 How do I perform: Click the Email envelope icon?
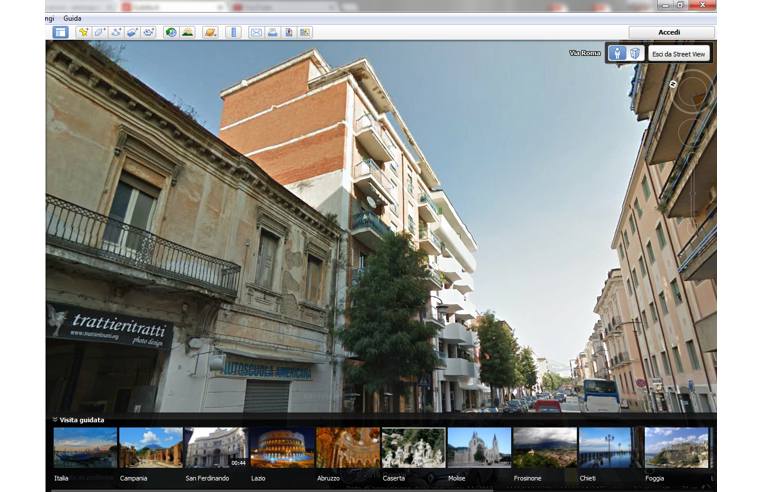[x=256, y=32]
